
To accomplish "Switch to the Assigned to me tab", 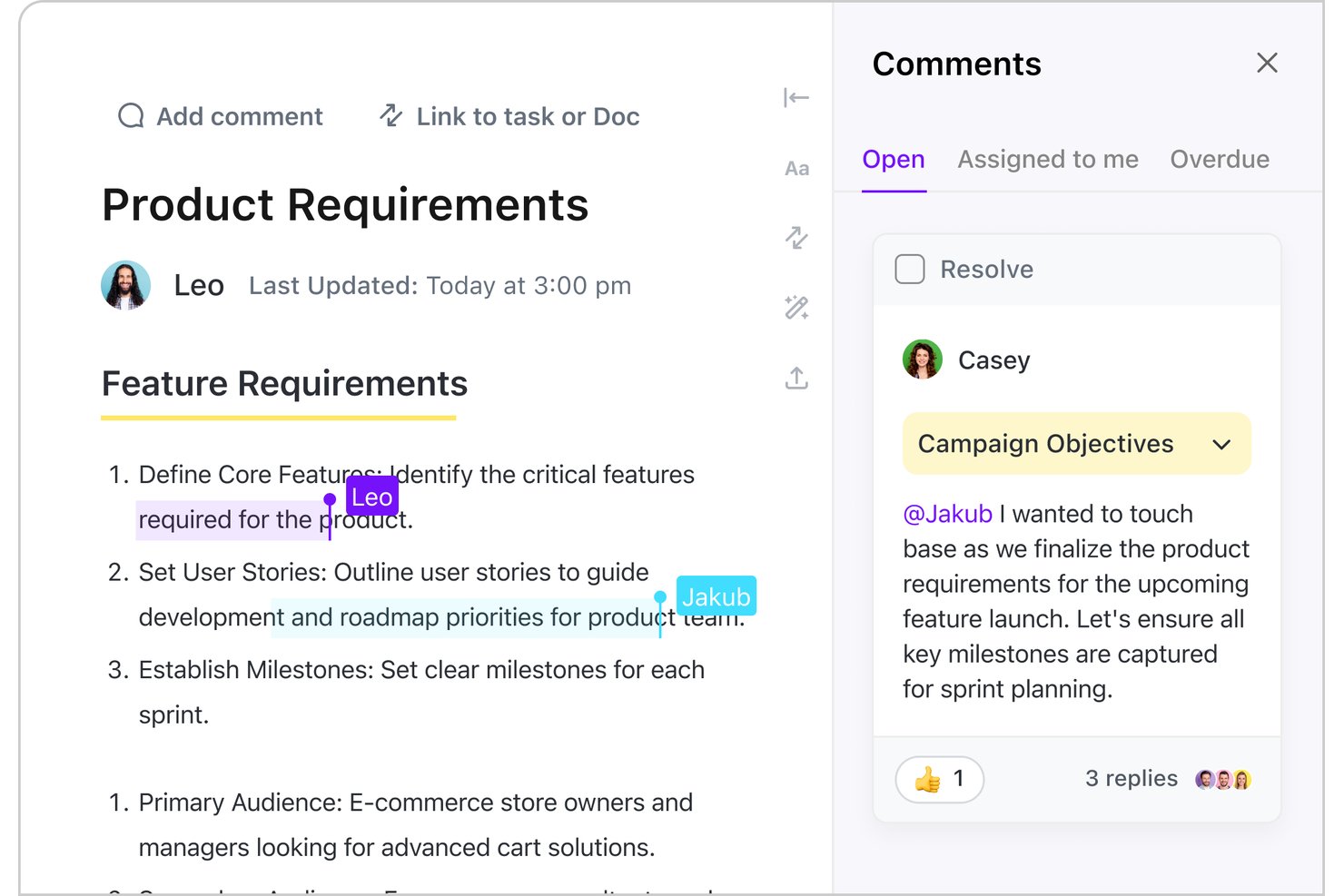I will pos(1048,160).
